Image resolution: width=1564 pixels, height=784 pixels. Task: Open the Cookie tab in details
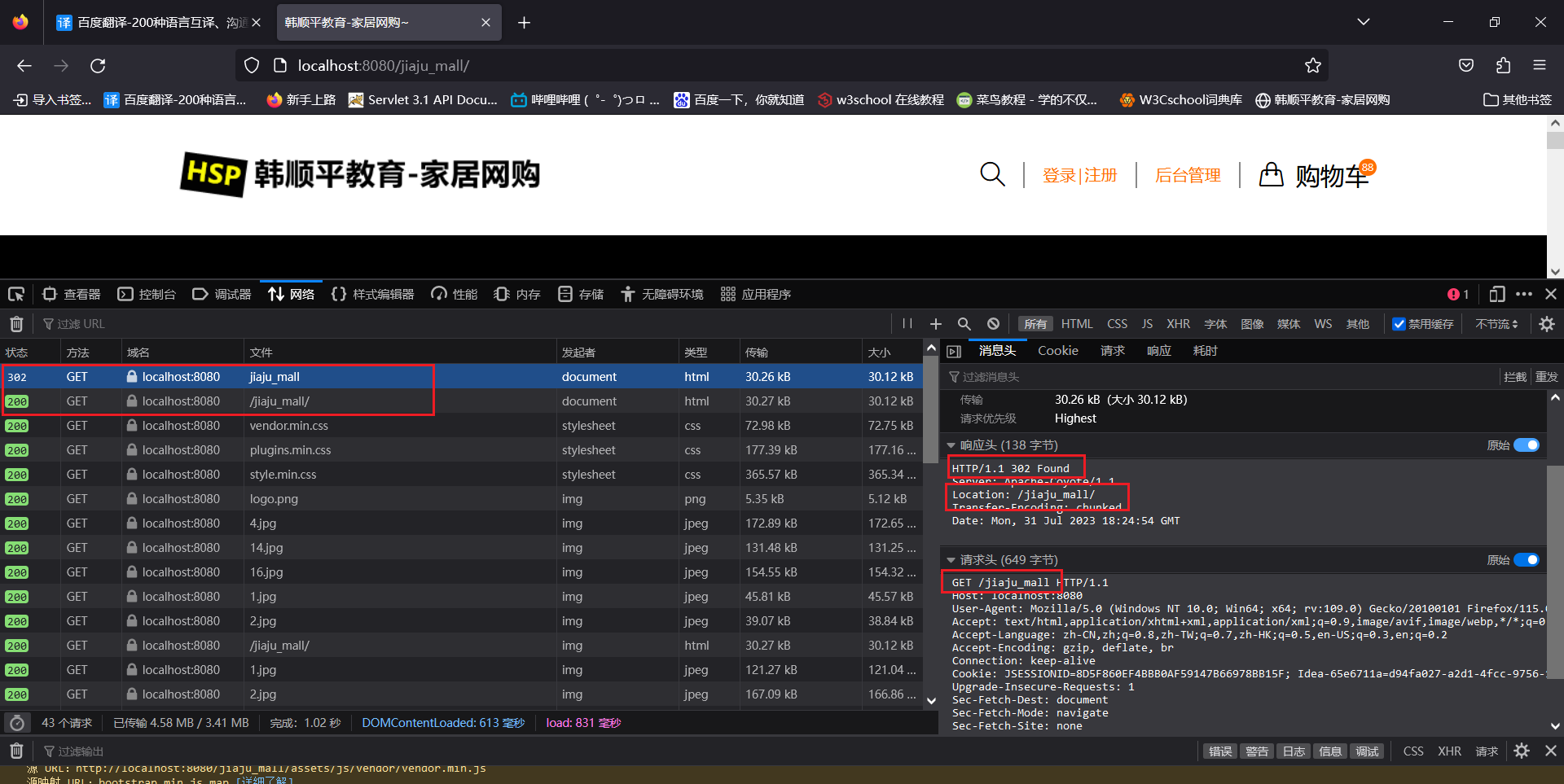click(1057, 351)
